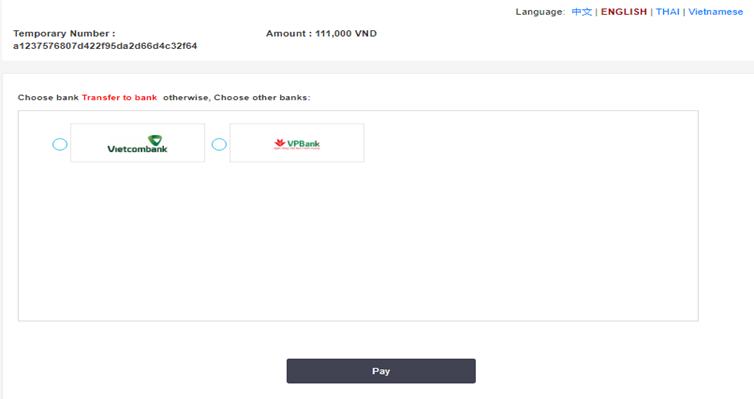This screenshot has height=399, width=754.
Task: Click the Amount 111,000 VND text
Action: tap(321, 34)
